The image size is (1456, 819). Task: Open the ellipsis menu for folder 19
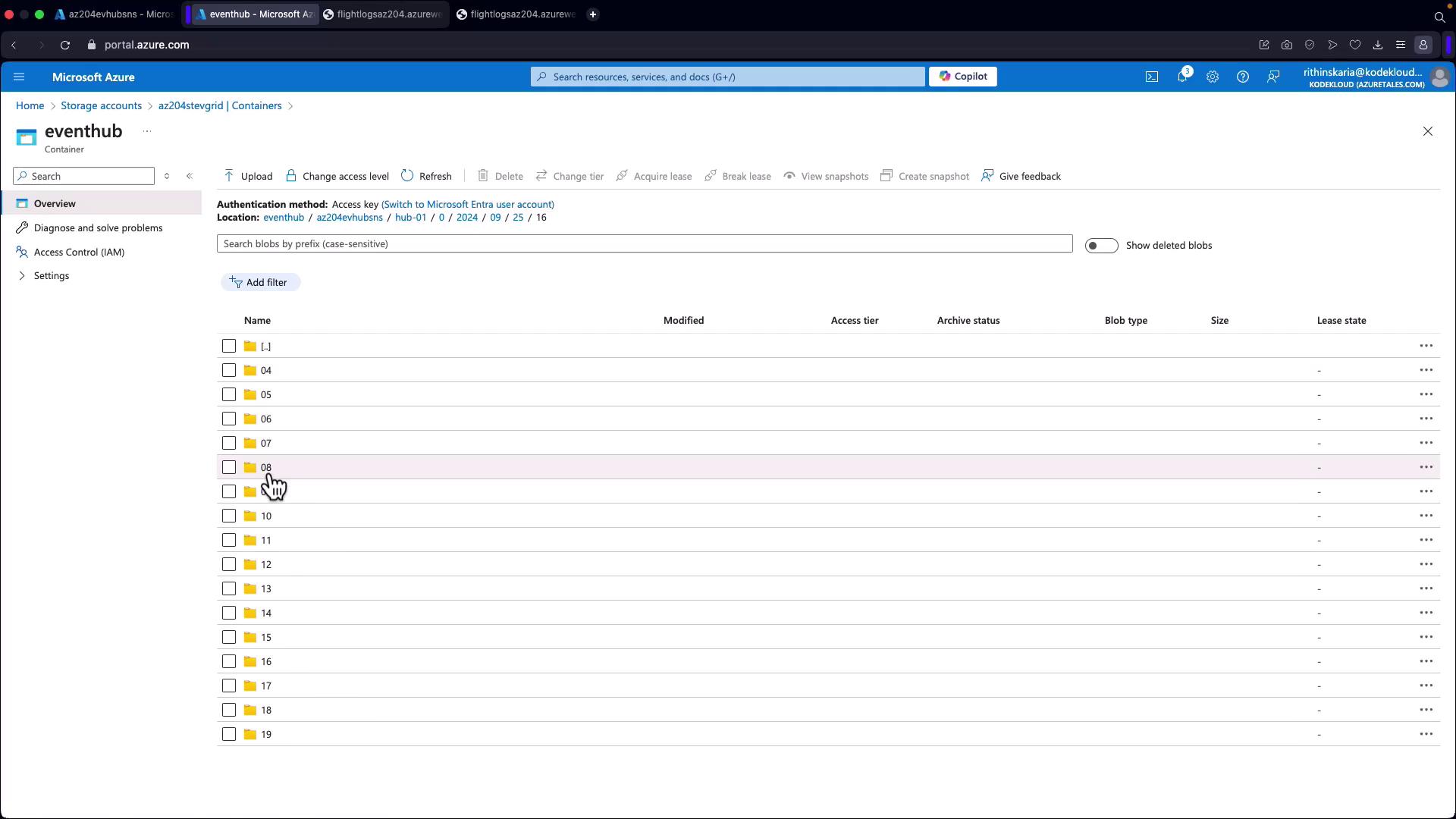click(1426, 734)
